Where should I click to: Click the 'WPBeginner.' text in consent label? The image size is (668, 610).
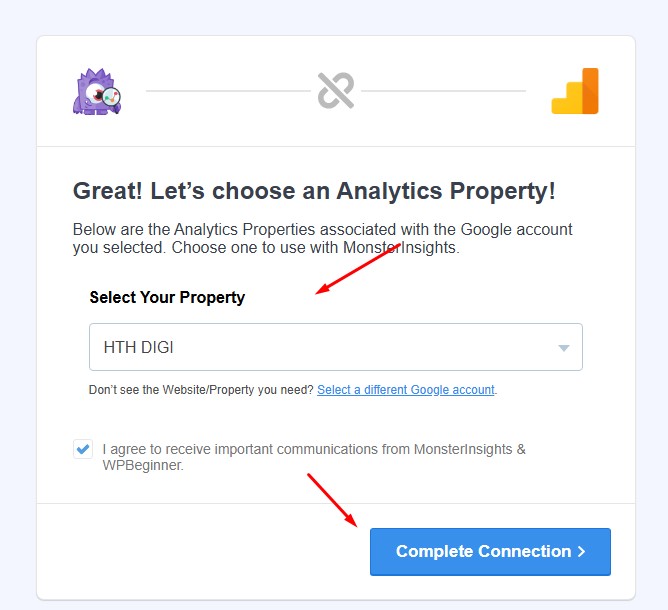[143, 465]
